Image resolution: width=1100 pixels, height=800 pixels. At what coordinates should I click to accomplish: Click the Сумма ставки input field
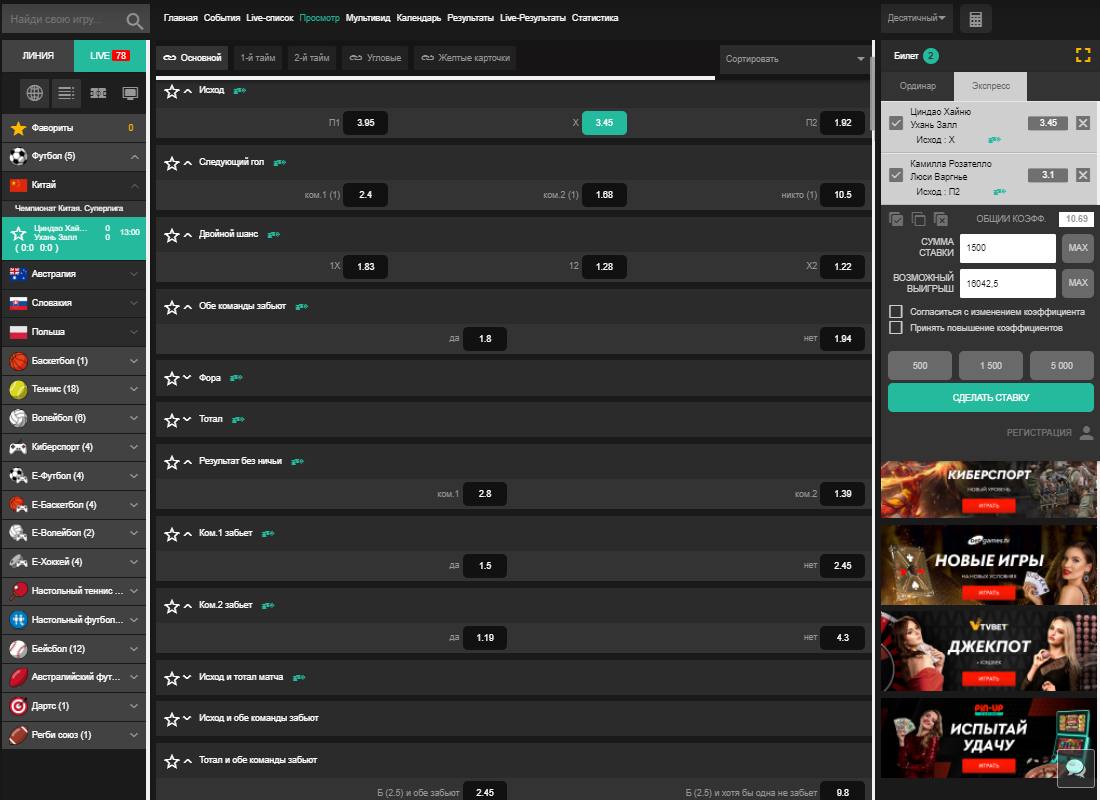(x=1007, y=248)
